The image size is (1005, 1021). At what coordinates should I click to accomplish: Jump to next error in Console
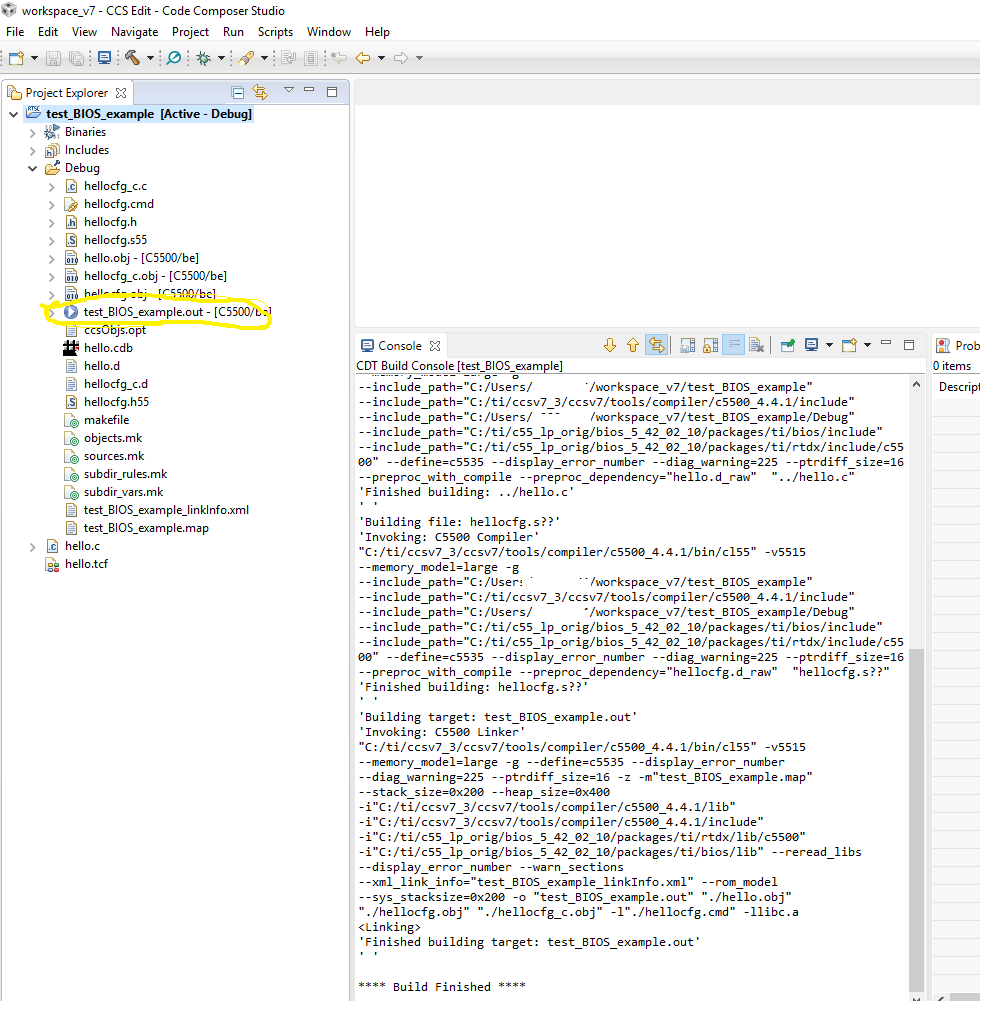pyautogui.click(x=610, y=345)
